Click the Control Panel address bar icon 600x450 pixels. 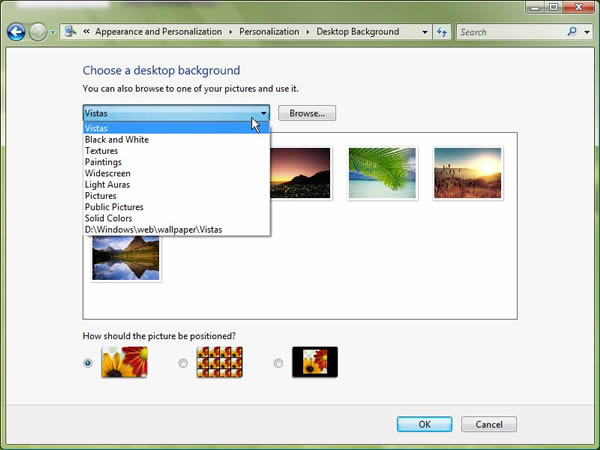click(70, 31)
